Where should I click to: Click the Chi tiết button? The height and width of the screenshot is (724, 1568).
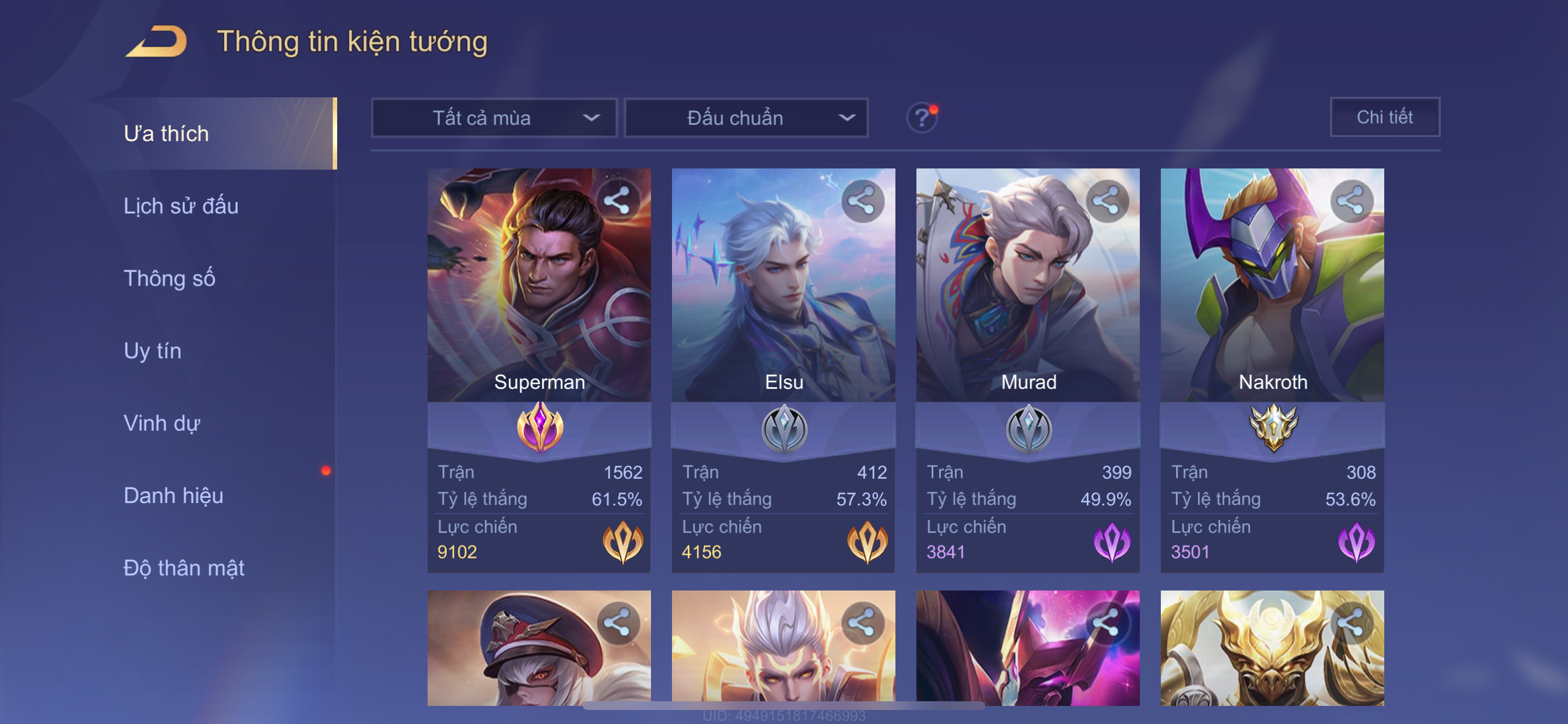pos(1384,117)
